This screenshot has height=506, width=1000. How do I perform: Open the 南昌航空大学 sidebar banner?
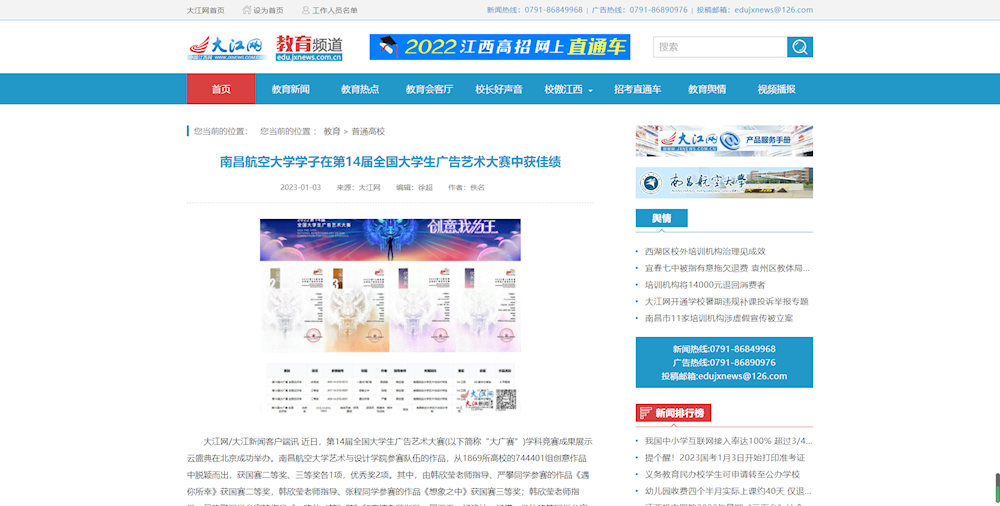pos(724,183)
